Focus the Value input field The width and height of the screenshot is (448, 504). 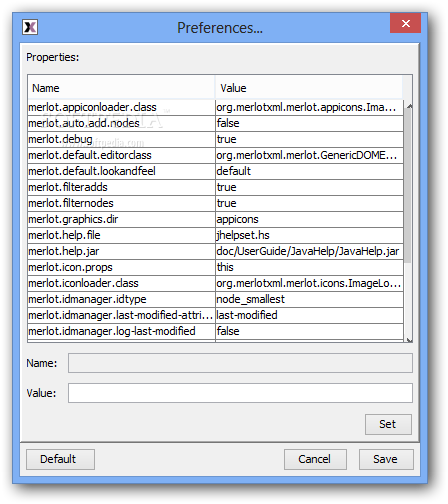(x=240, y=393)
